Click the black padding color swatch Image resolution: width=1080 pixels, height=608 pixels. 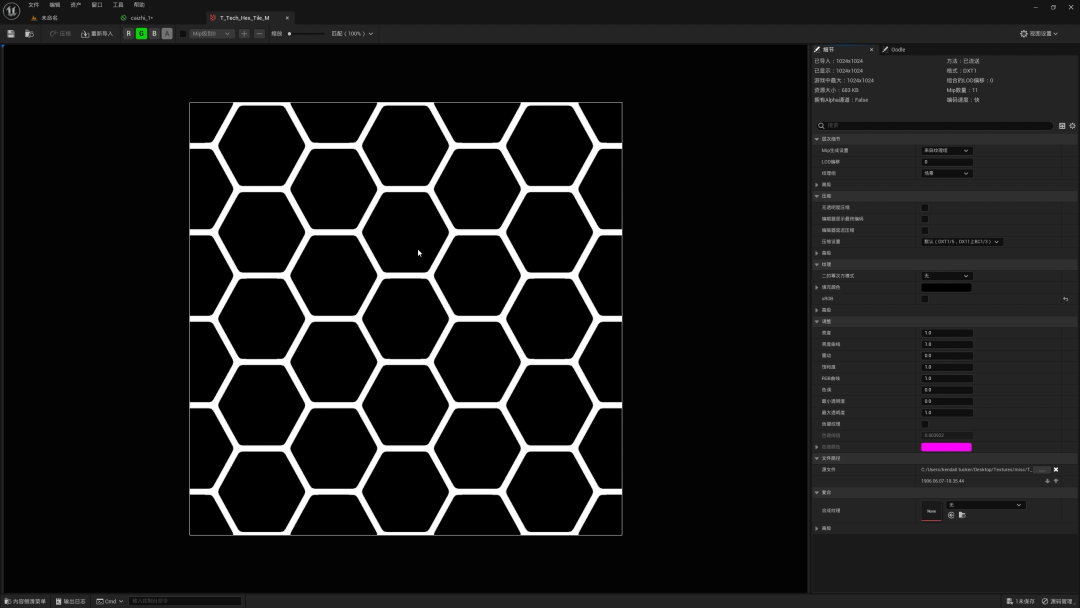[946, 287]
